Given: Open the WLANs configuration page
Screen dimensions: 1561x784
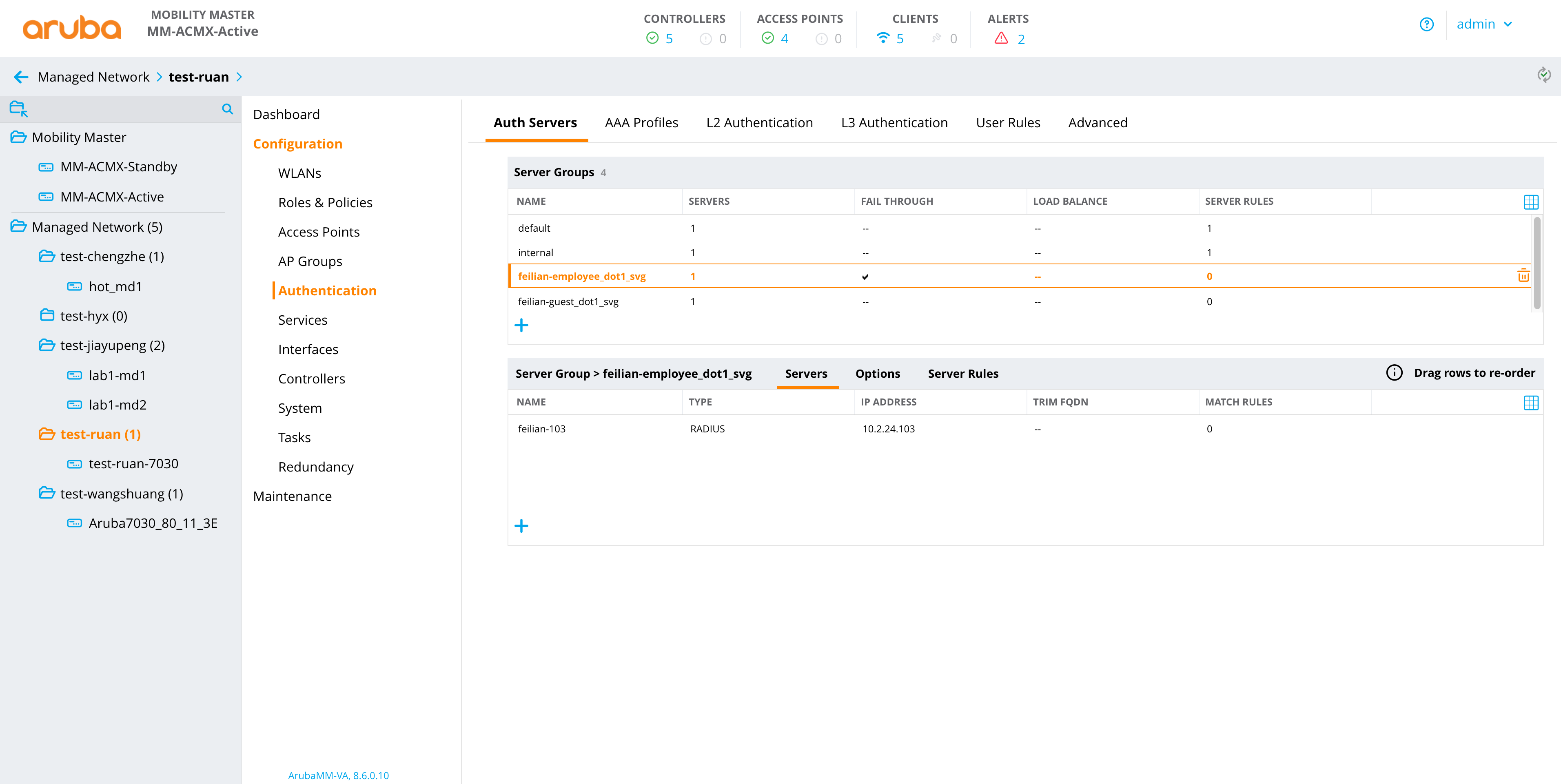Looking at the screenshot, I should tap(299, 173).
